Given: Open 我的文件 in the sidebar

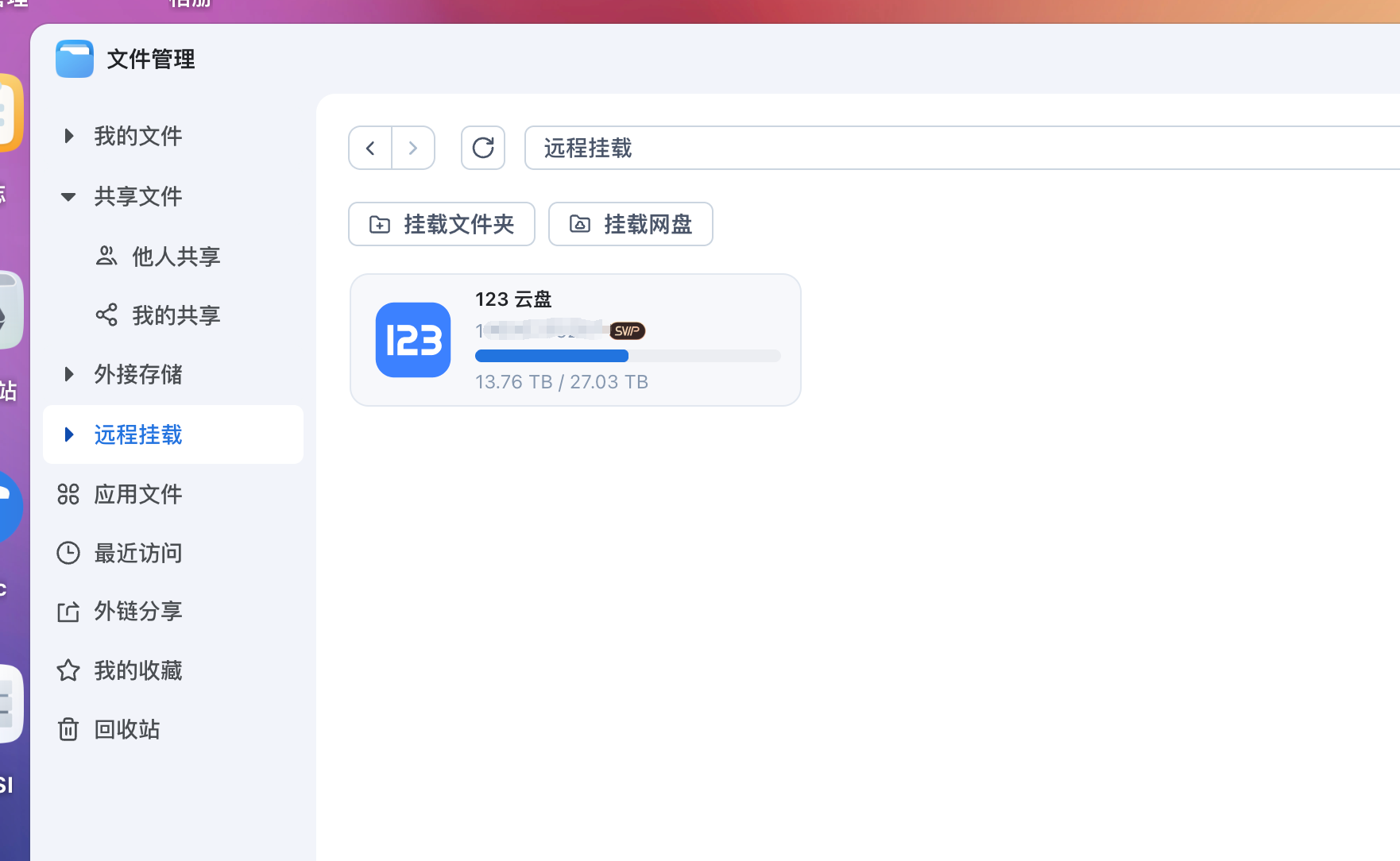Looking at the screenshot, I should click(x=173, y=136).
